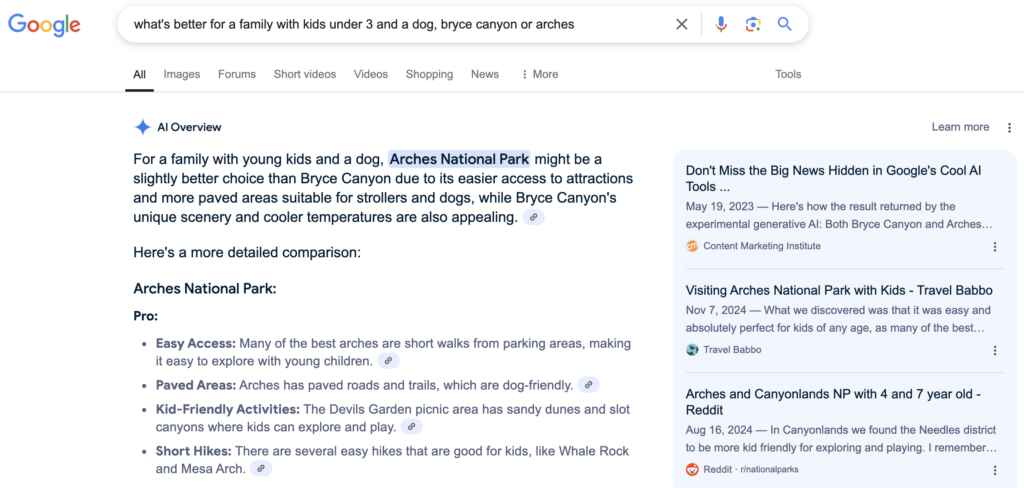Click the 'Easy Access:' bullet label

coord(196,344)
